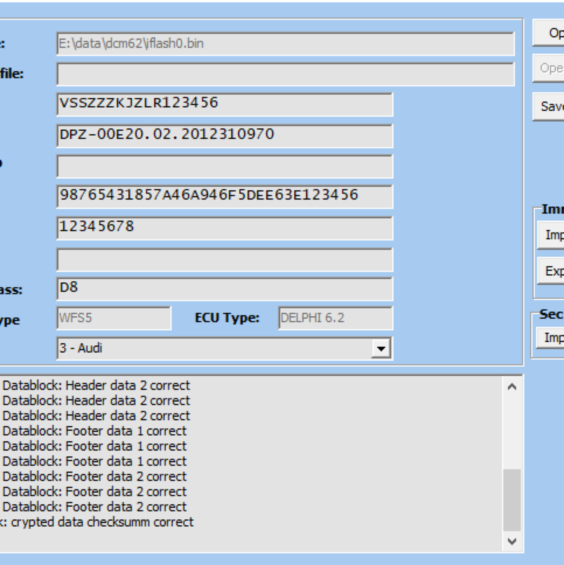Click the WFS5 type field
The width and height of the screenshot is (564, 565).
pyautogui.click(x=114, y=318)
